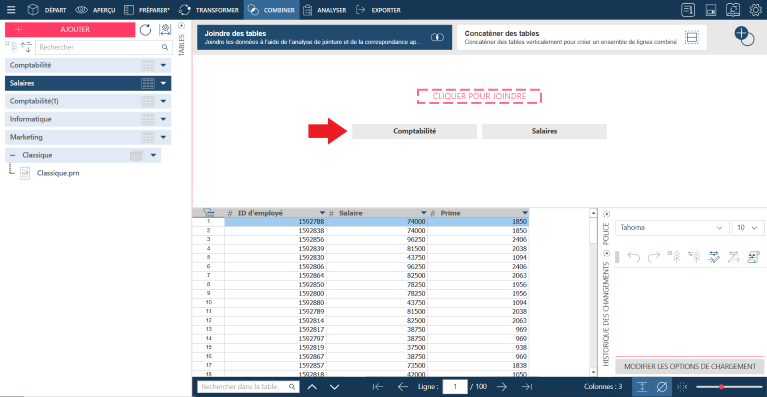The width and height of the screenshot is (767, 397).
Task: Collapse the Classique table group
Action: click(13, 155)
